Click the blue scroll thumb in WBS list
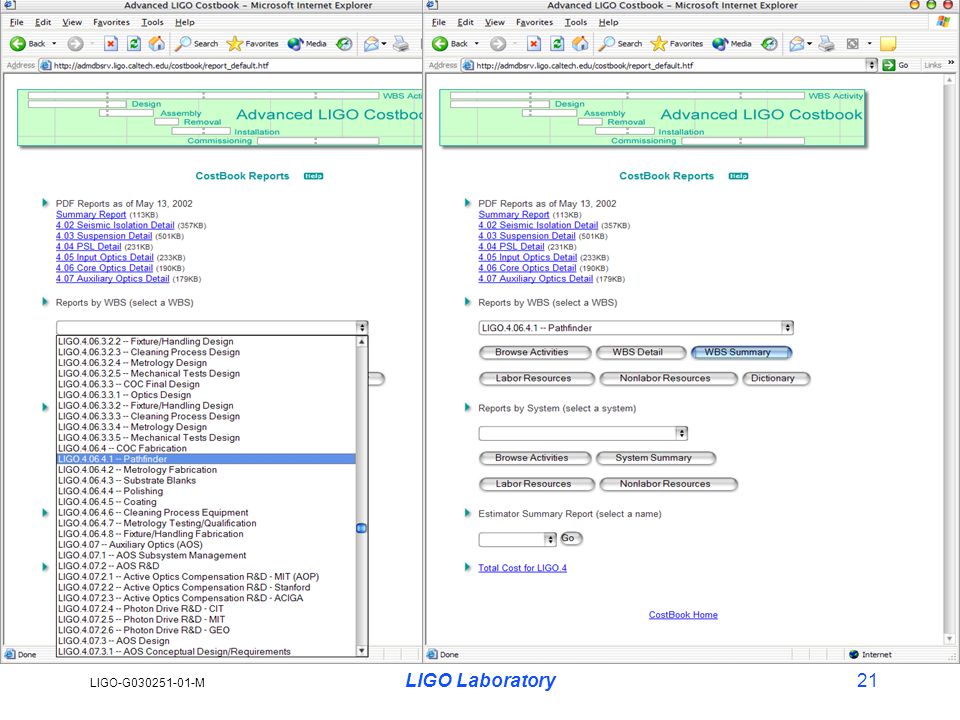Image resolution: width=960 pixels, height=720 pixels. [361, 528]
